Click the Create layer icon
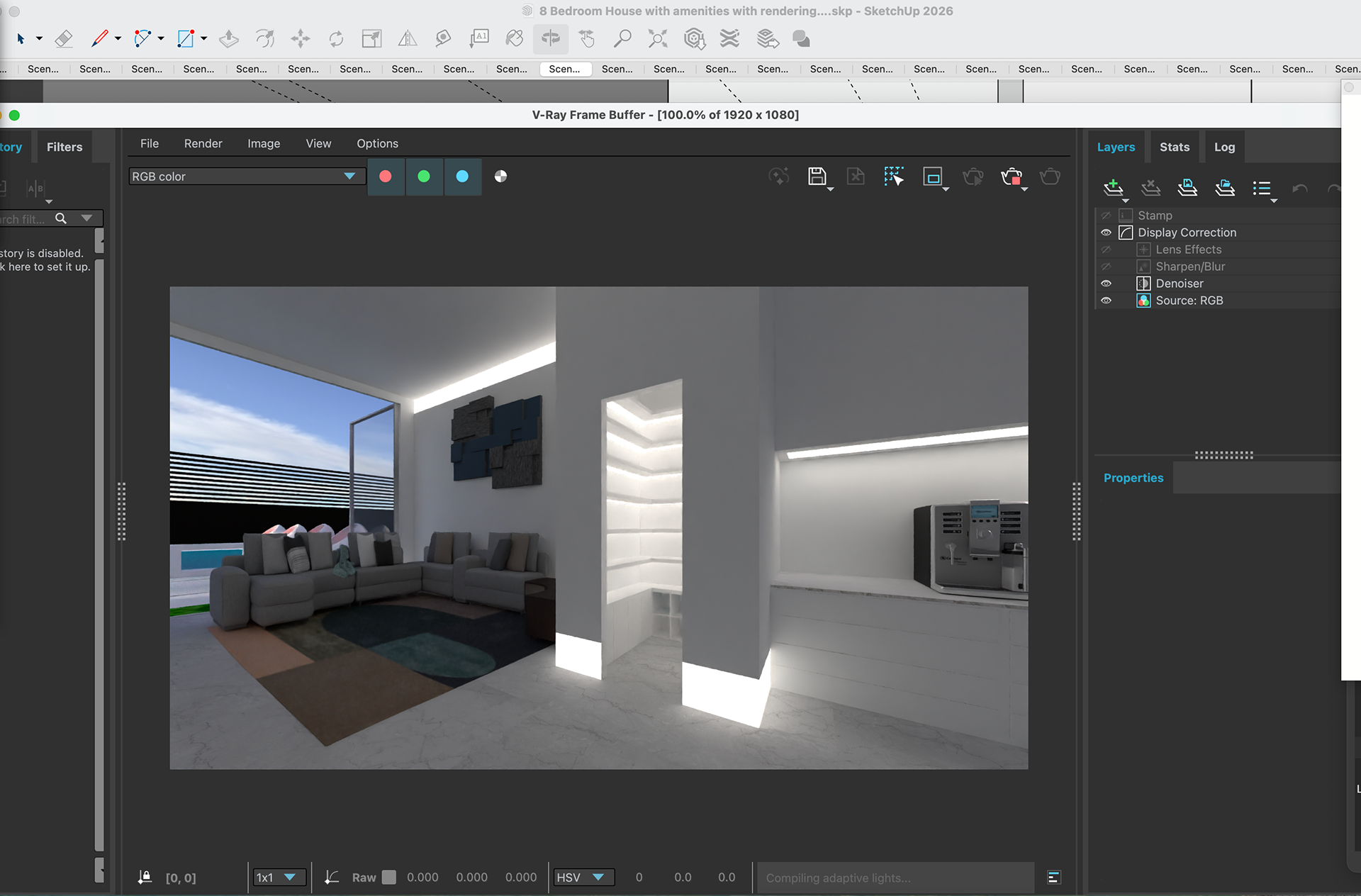This screenshot has width=1361, height=896. [x=1113, y=188]
